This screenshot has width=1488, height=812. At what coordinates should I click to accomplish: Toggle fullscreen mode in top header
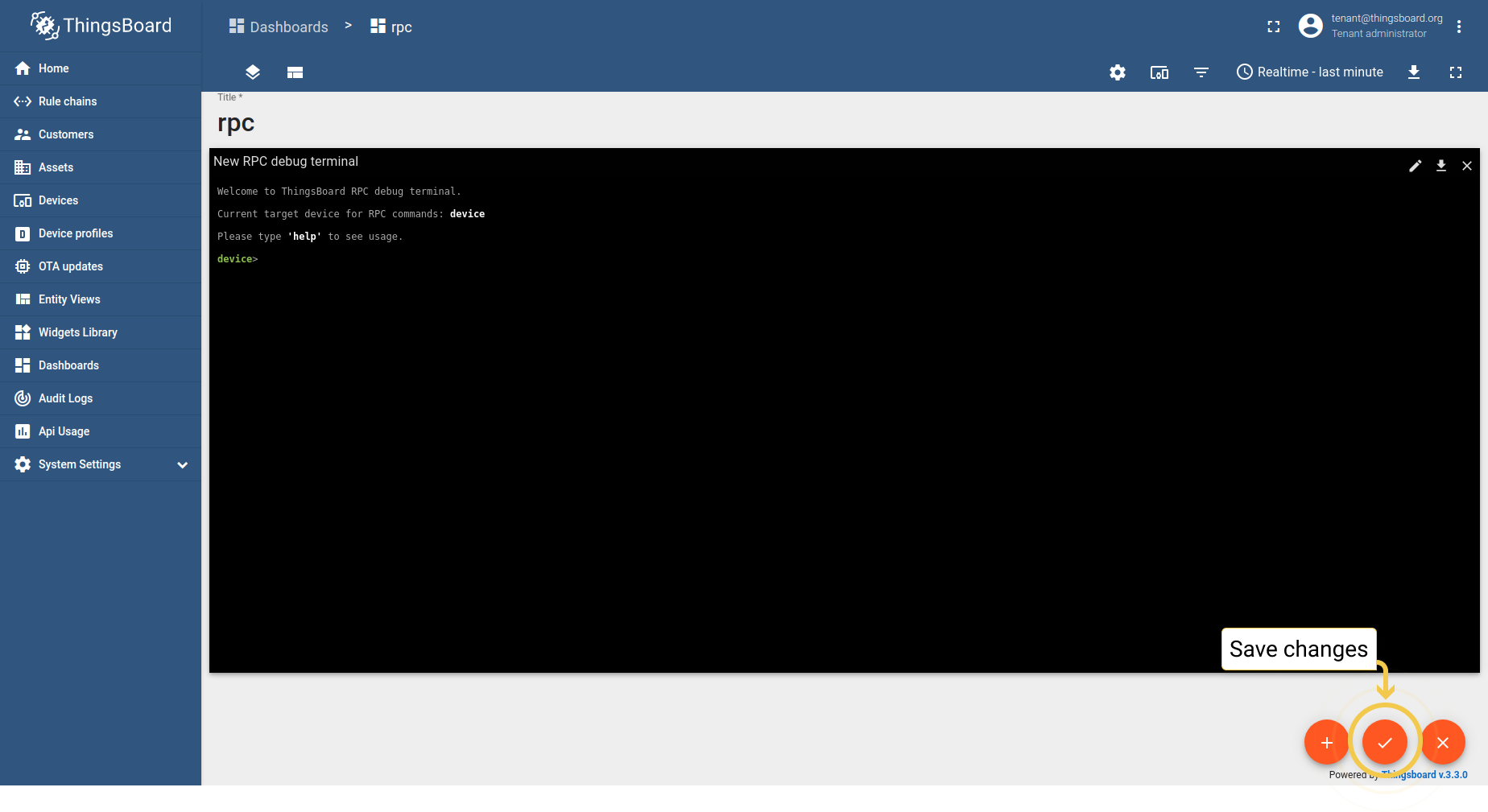(x=1274, y=27)
